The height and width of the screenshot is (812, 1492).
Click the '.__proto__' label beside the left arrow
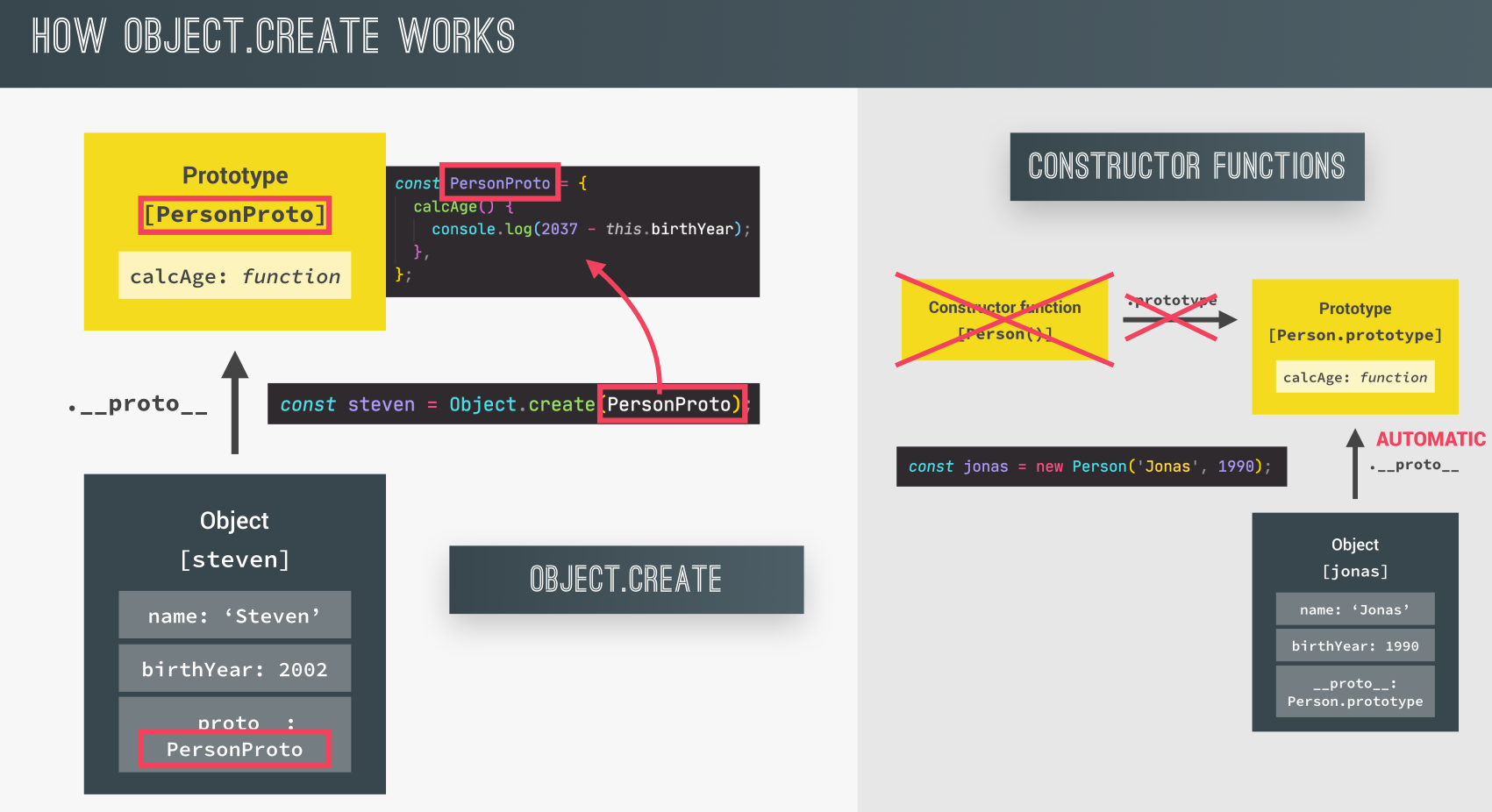138,403
